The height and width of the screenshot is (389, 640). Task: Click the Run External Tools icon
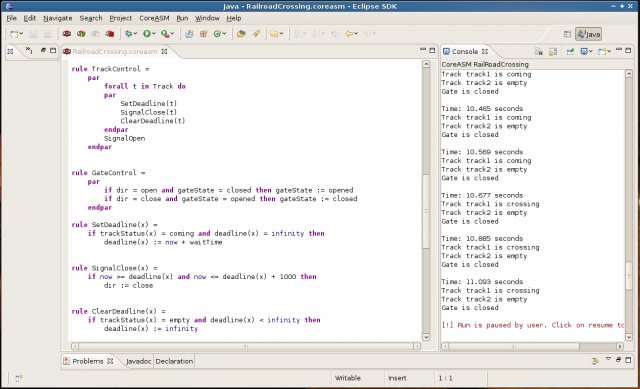click(x=165, y=34)
